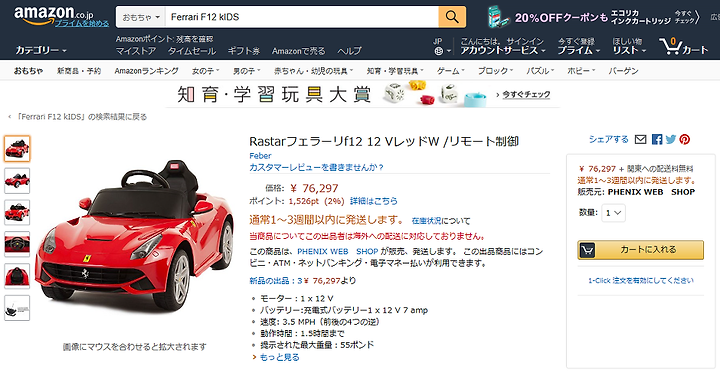Click the 新品の出品：3 link

(x=276, y=281)
